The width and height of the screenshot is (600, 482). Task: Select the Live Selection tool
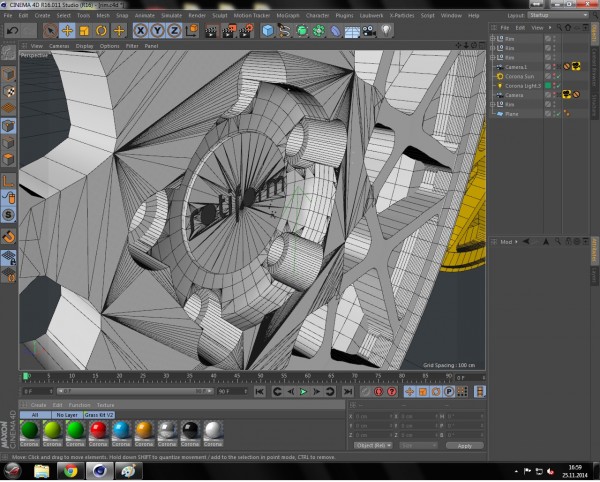(x=50, y=31)
